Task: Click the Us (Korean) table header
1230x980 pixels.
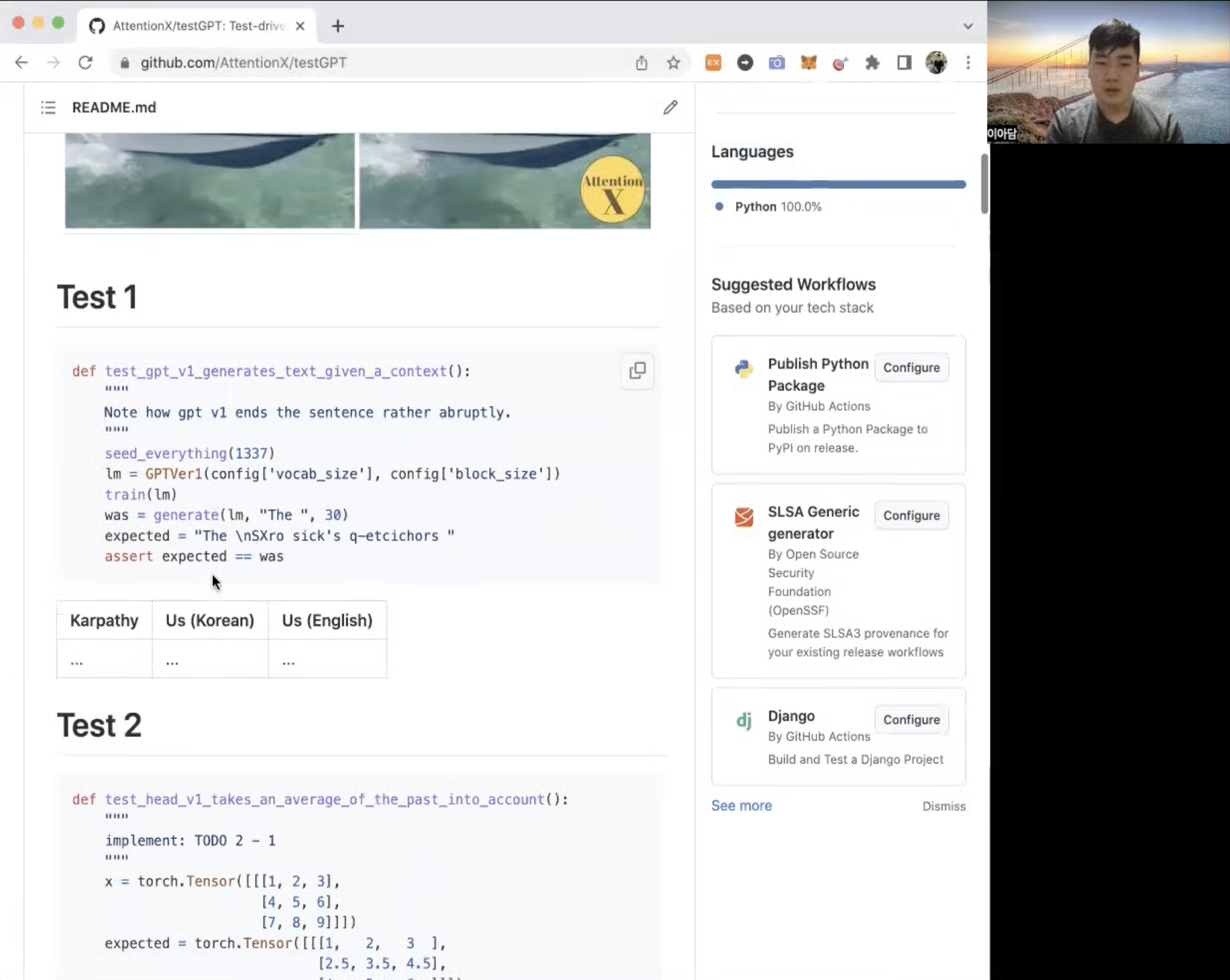Action: pos(210,620)
